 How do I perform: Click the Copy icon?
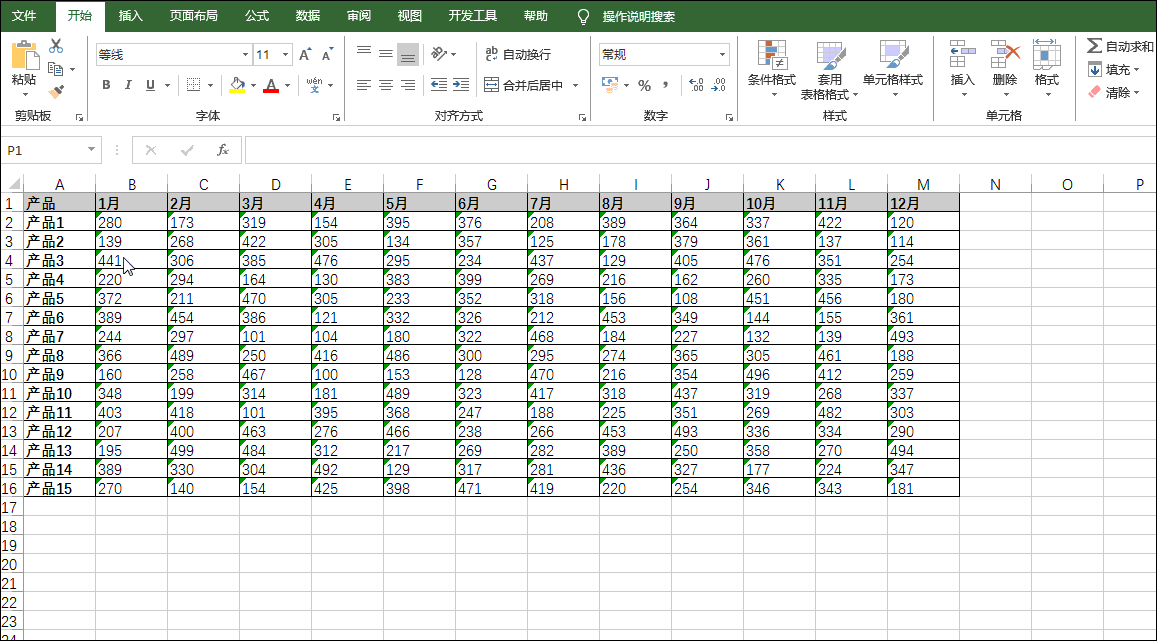coord(55,69)
